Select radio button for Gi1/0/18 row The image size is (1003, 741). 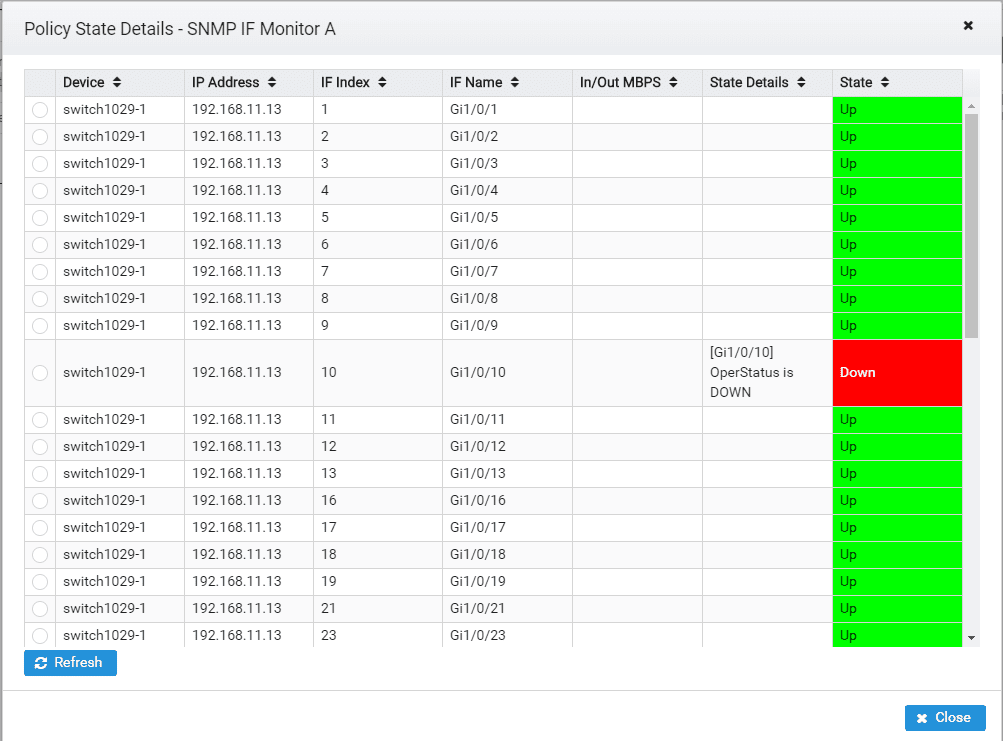point(40,555)
